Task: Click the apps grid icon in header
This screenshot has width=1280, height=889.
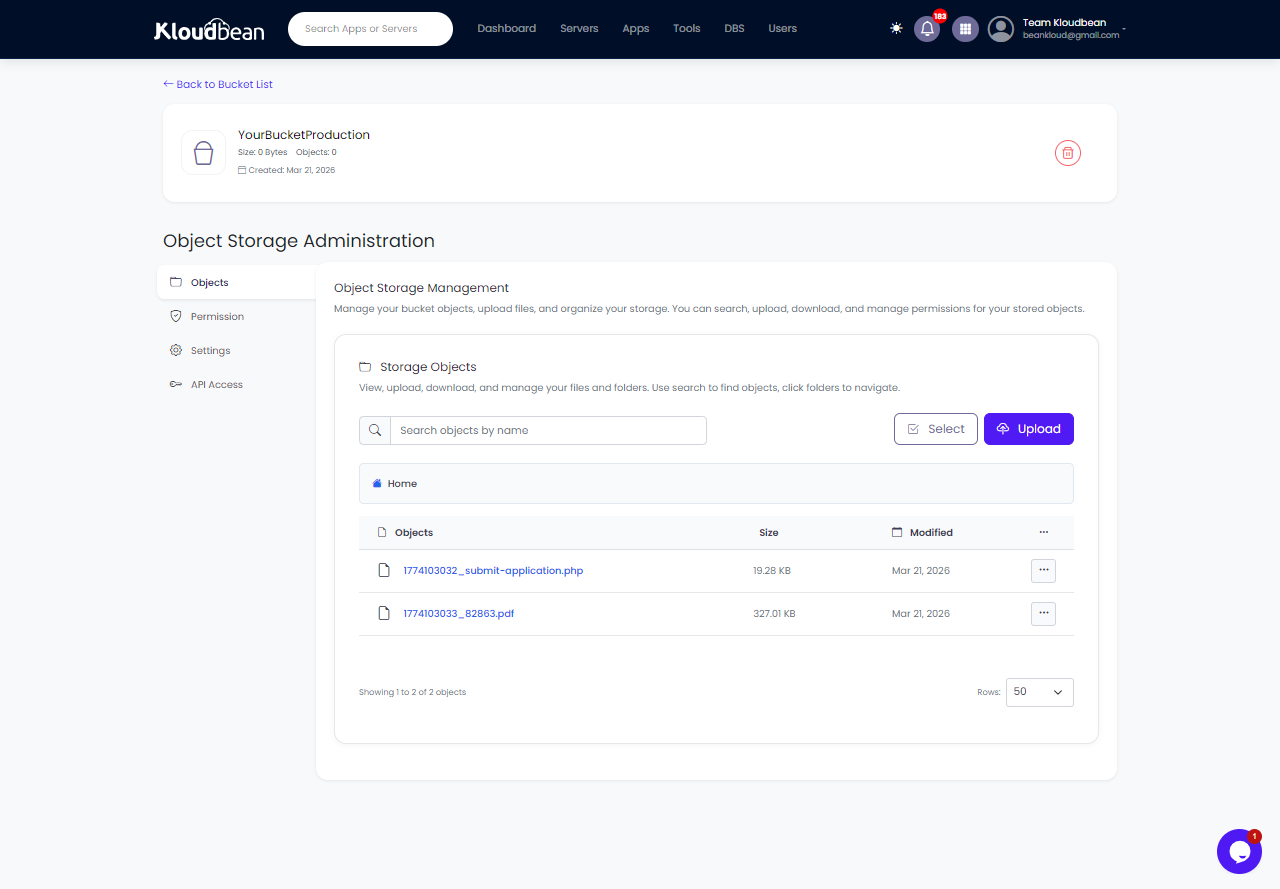Action: pos(964,29)
